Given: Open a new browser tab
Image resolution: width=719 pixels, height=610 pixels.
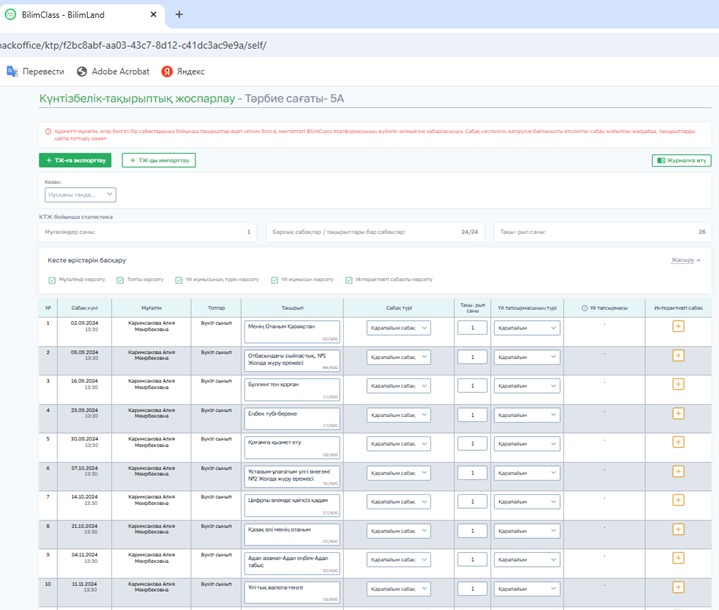Looking at the screenshot, I should [179, 15].
